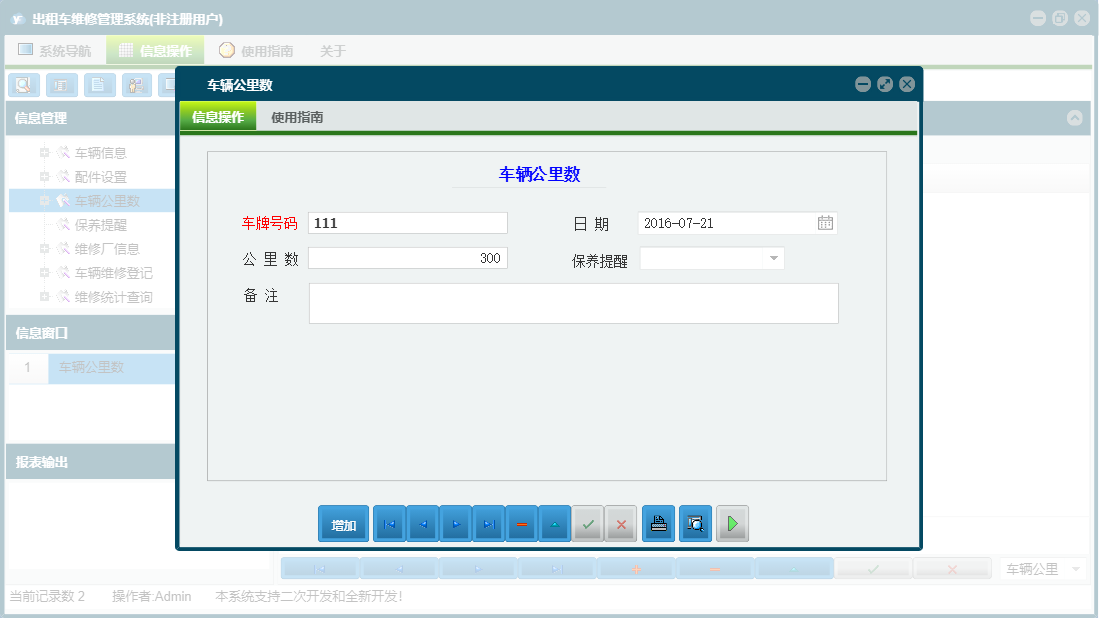
Task: Open the print icon in the dialog
Action: [658, 523]
